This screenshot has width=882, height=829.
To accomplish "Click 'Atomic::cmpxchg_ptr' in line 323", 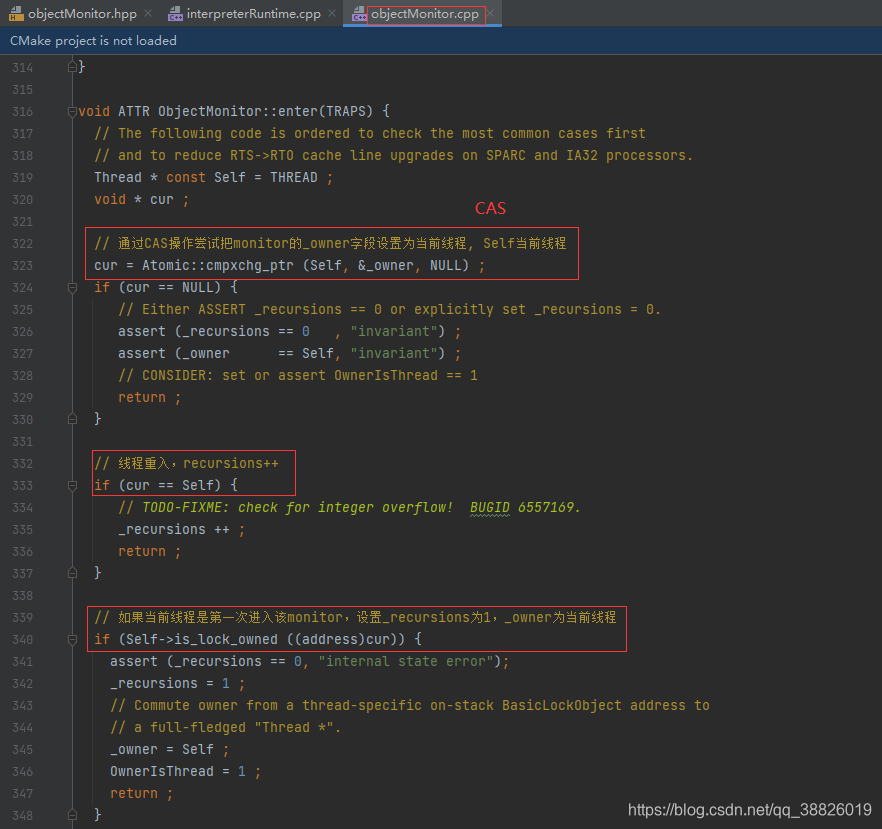I will (x=218, y=265).
